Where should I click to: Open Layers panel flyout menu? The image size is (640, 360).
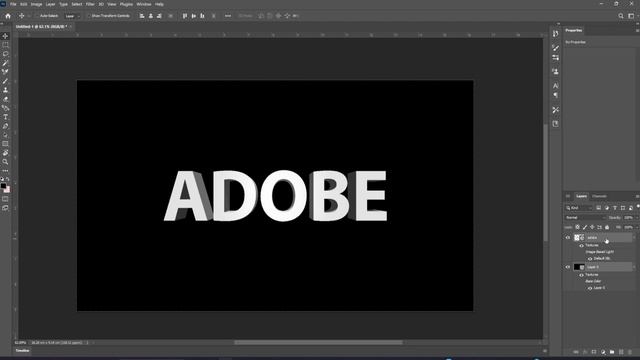638,196
